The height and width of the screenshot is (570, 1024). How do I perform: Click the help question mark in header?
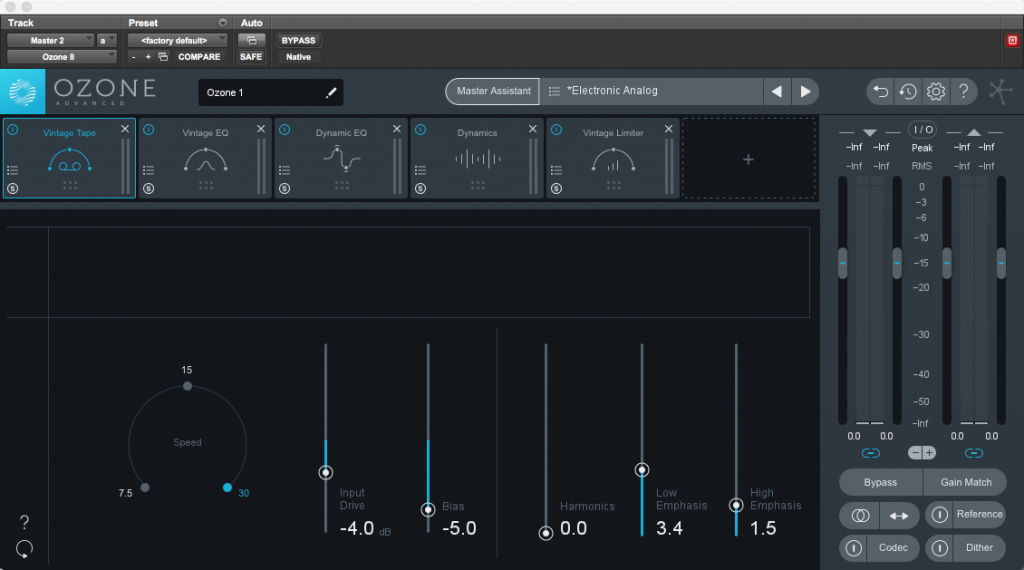963,92
